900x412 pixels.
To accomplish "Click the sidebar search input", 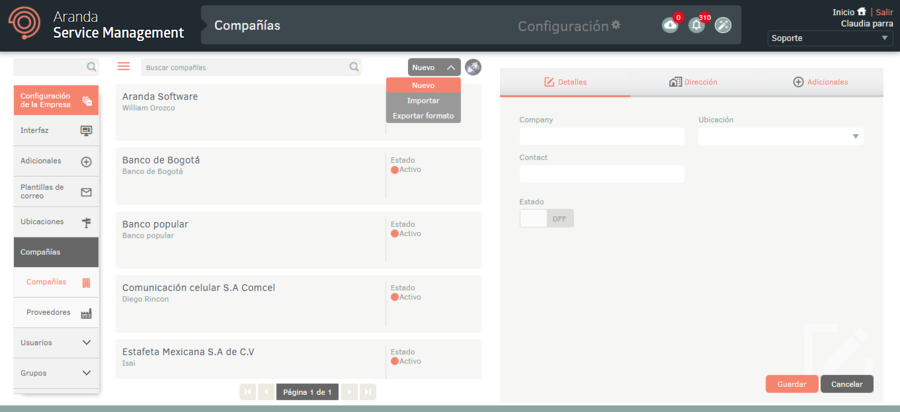I will tap(56, 67).
